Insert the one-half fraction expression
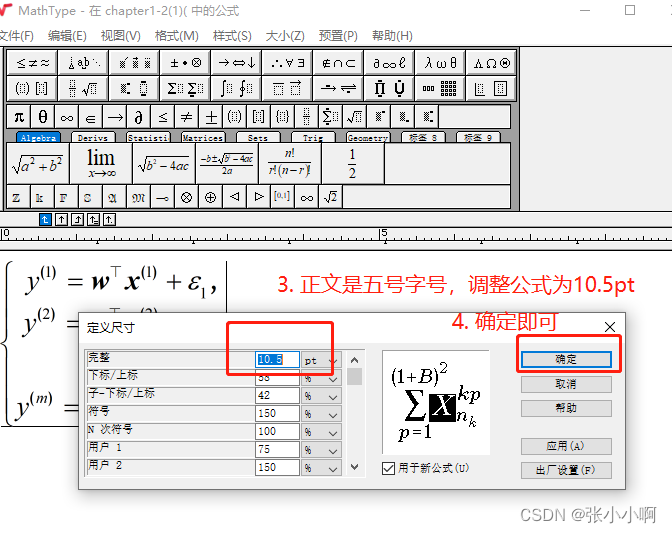672x533 pixels. pyautogui.click(x=352, y=163)
